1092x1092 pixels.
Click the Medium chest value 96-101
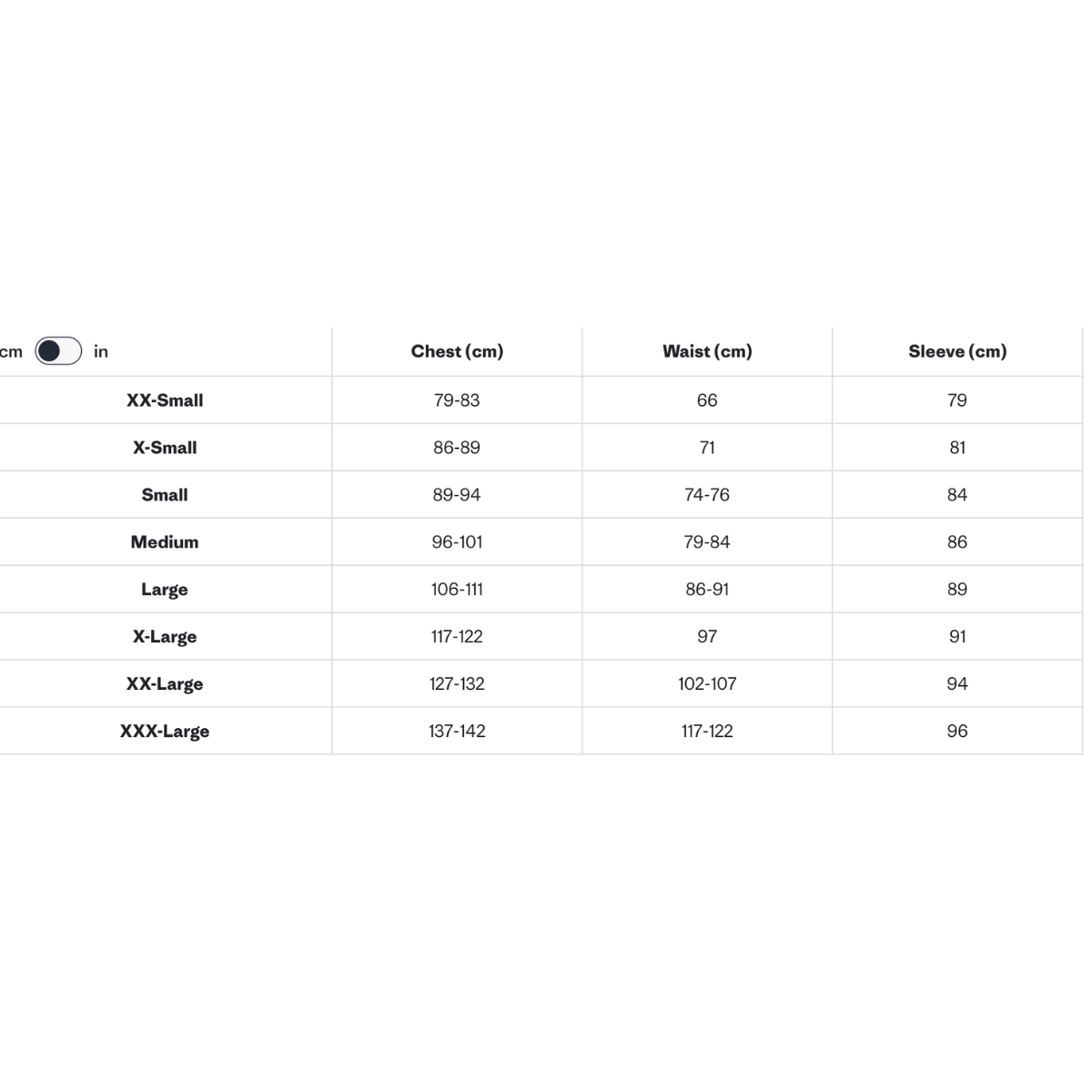457,542
